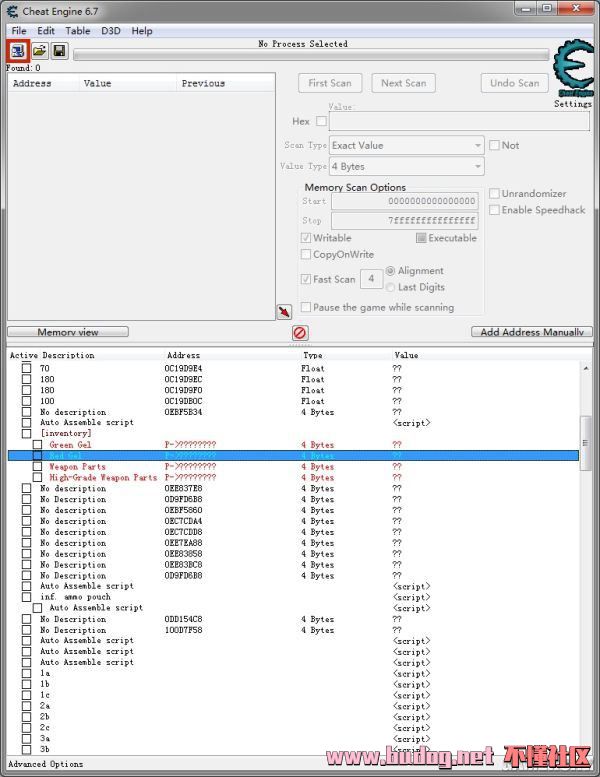Image resolution: width=600 pixels, height=777 pixels.
Task: Toggle the Fast Scan checkbox
Action: point(306,279)
